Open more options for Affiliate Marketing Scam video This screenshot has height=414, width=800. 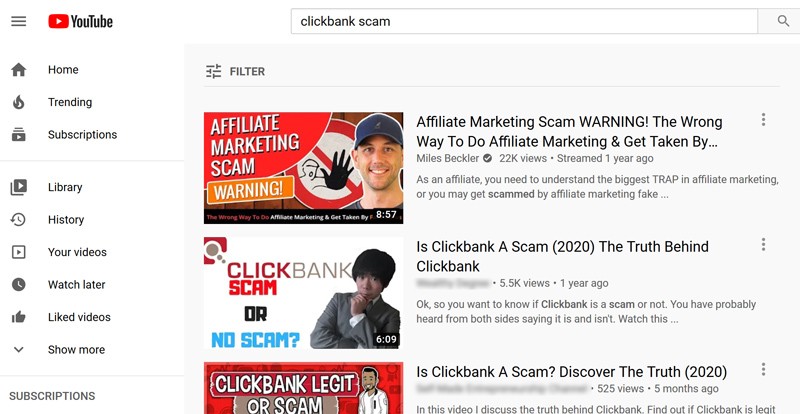tap(763, 119)
